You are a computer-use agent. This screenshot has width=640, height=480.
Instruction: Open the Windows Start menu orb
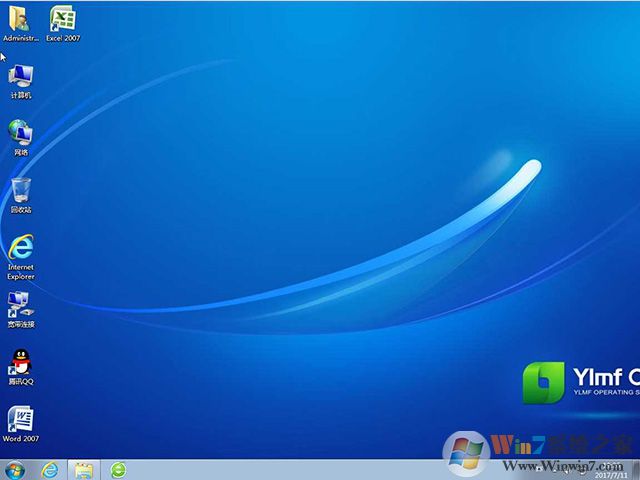click(x=15, y=471)
